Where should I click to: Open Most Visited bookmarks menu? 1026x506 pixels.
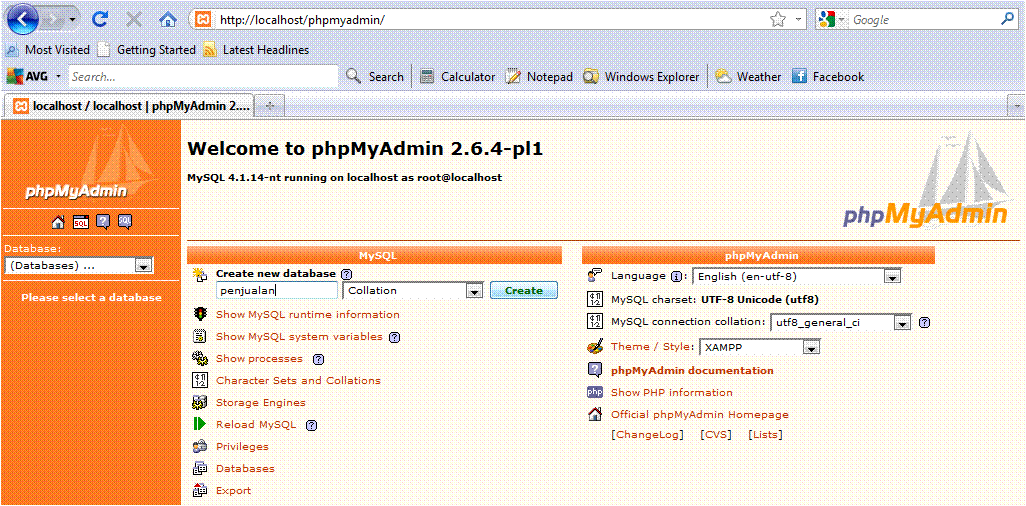click(48, 50)
